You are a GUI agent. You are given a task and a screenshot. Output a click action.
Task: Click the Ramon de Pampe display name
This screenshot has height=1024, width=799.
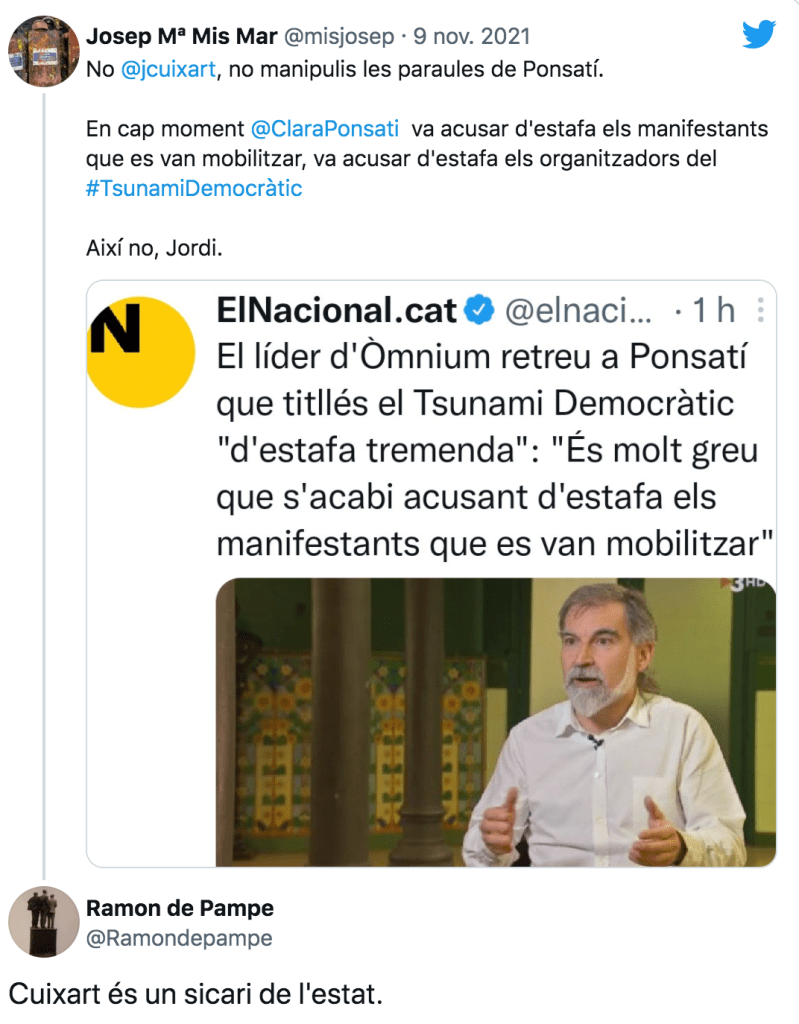tap(180, 908)
